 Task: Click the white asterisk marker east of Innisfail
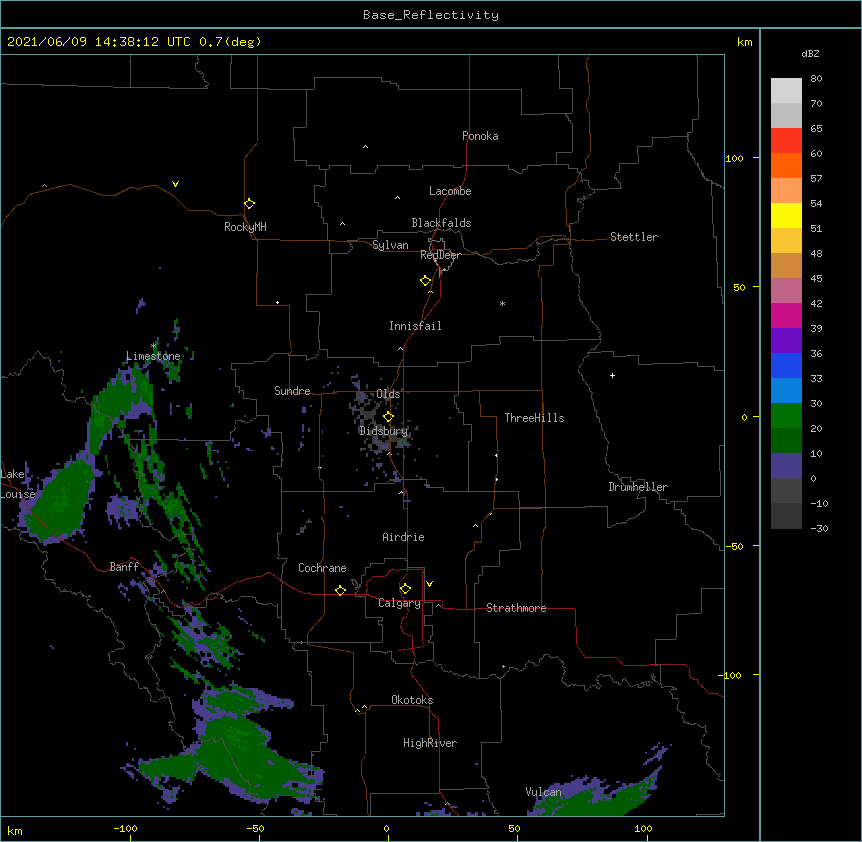coord(502,303)
